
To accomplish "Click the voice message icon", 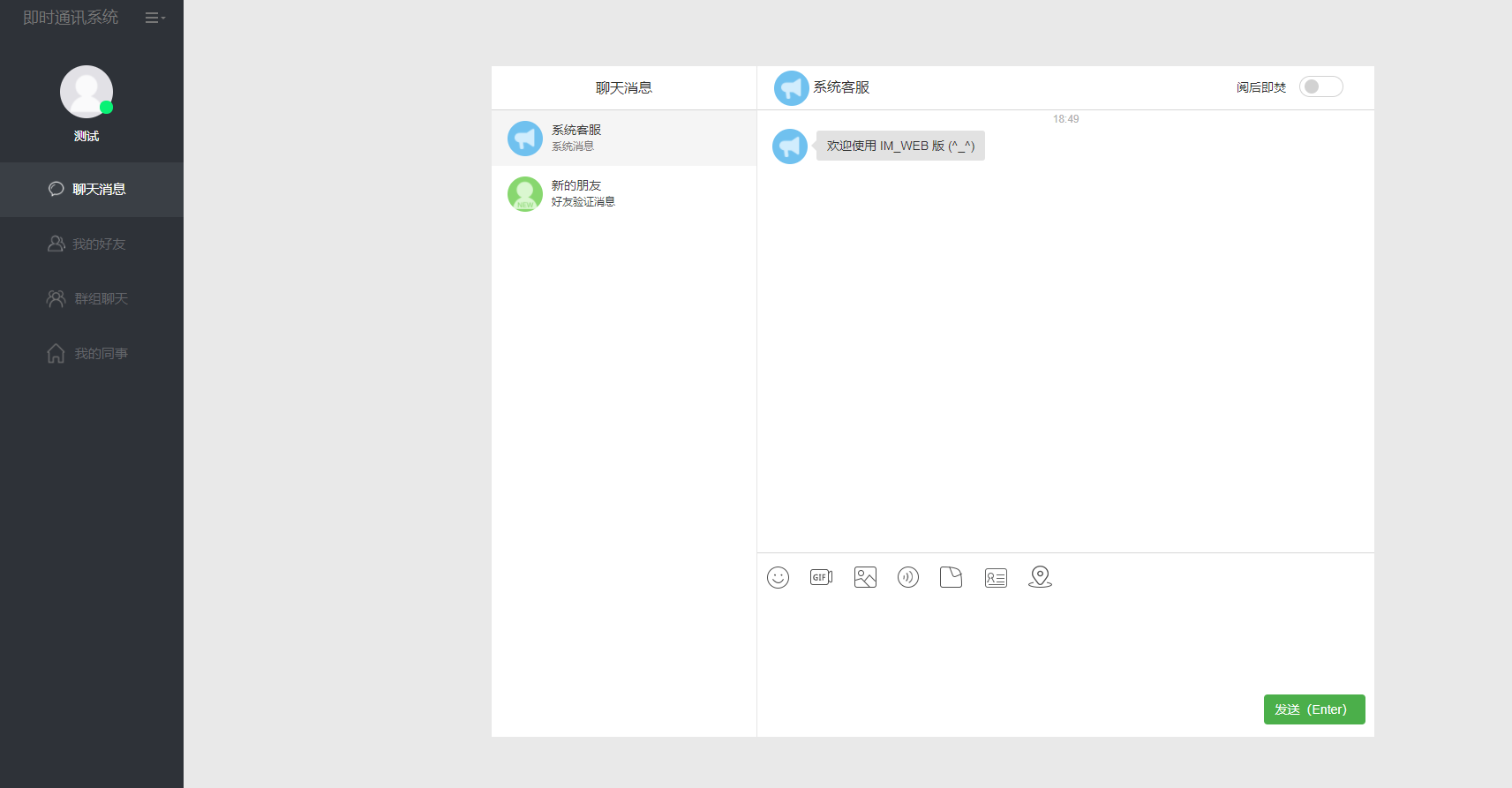I will (908, 577).
